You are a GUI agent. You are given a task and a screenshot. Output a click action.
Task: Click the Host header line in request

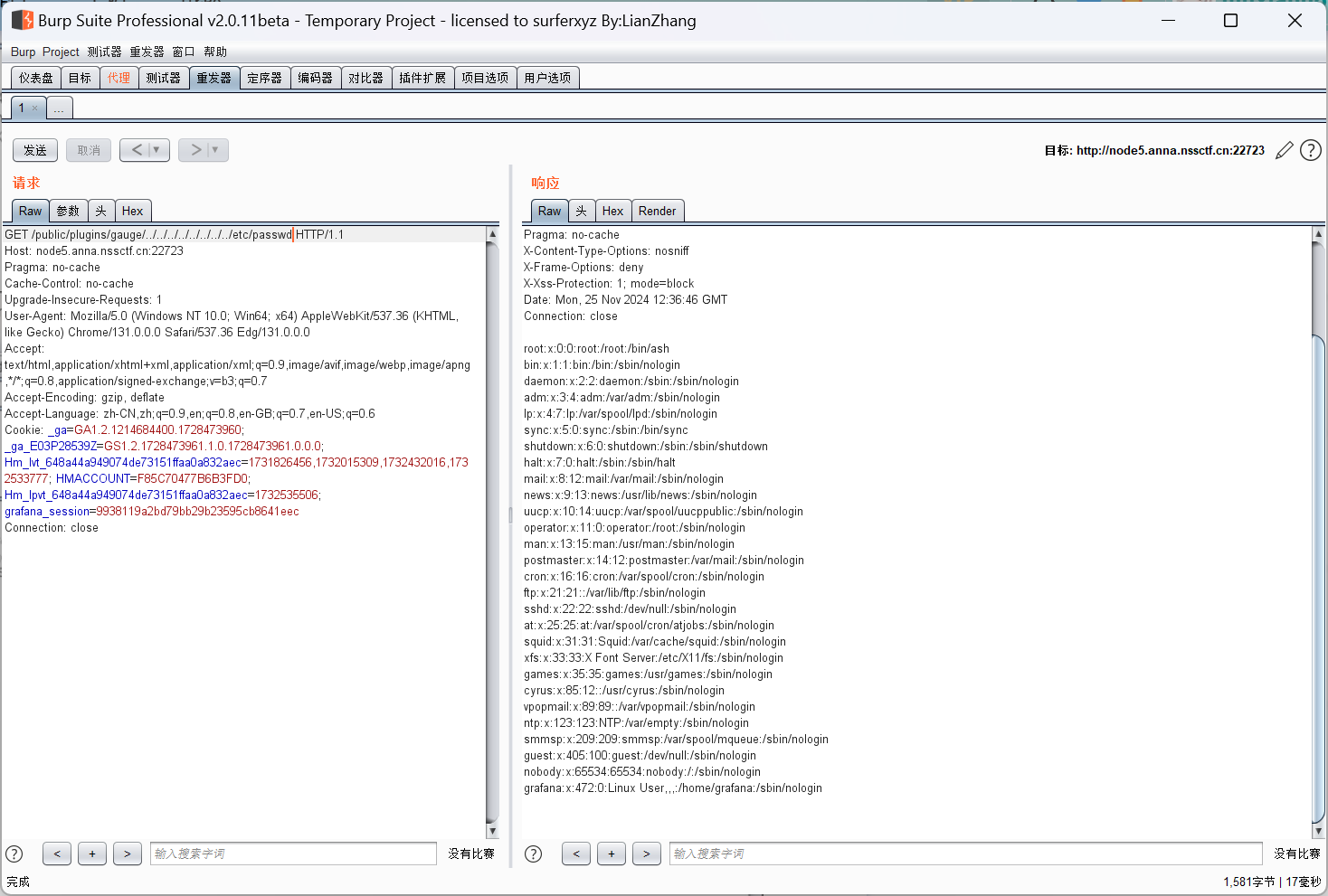pos(94,251)
